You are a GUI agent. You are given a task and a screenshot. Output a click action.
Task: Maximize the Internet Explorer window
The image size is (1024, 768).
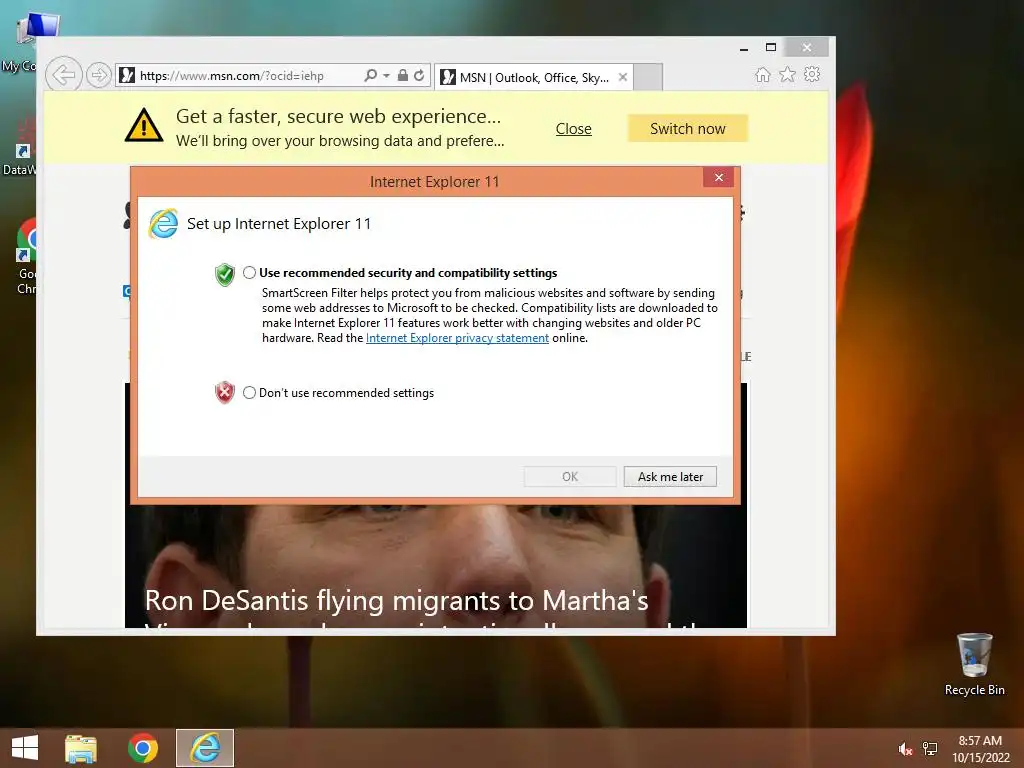771,47
